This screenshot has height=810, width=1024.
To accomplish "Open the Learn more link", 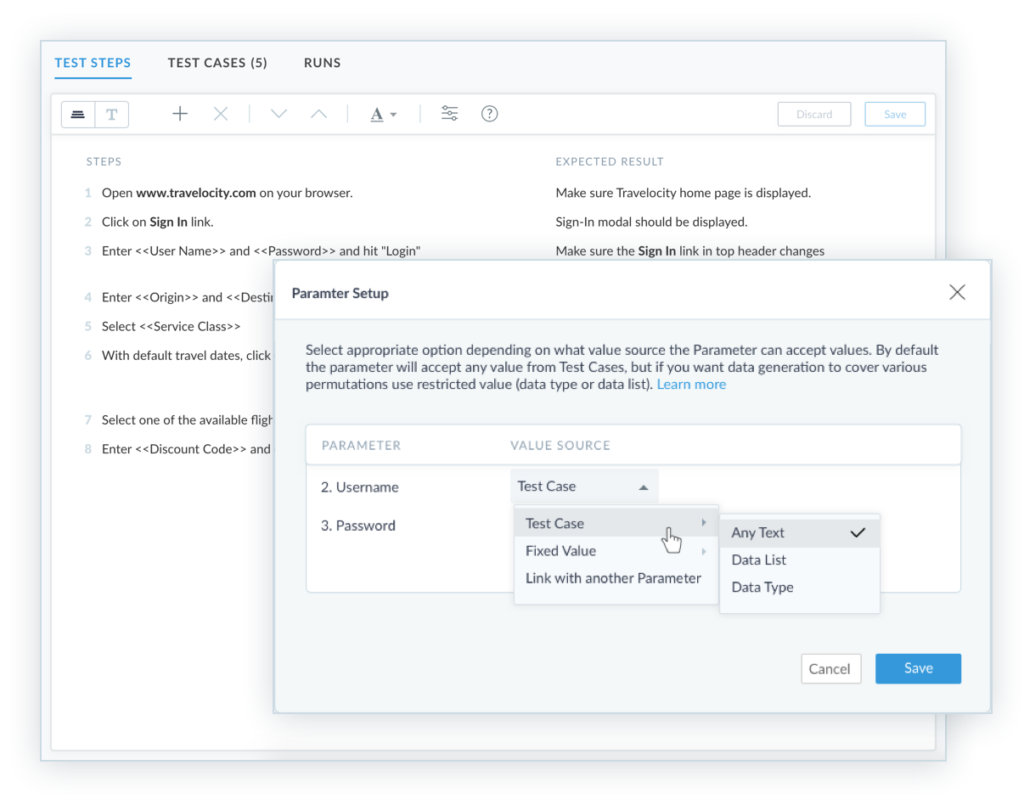I will 691,384.
